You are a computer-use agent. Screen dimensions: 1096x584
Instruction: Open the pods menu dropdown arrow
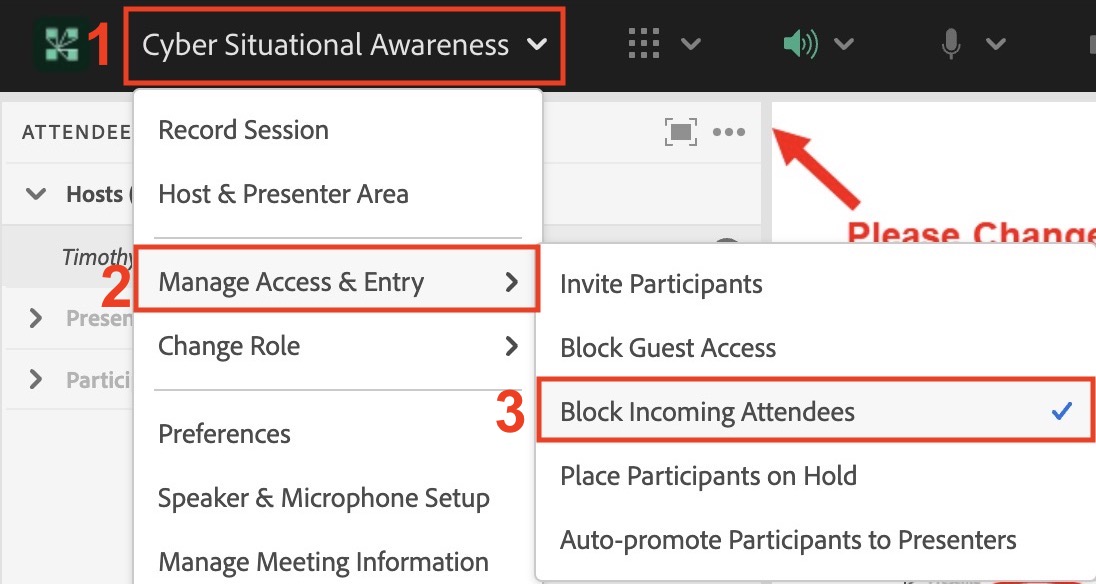tap(690, 45)
